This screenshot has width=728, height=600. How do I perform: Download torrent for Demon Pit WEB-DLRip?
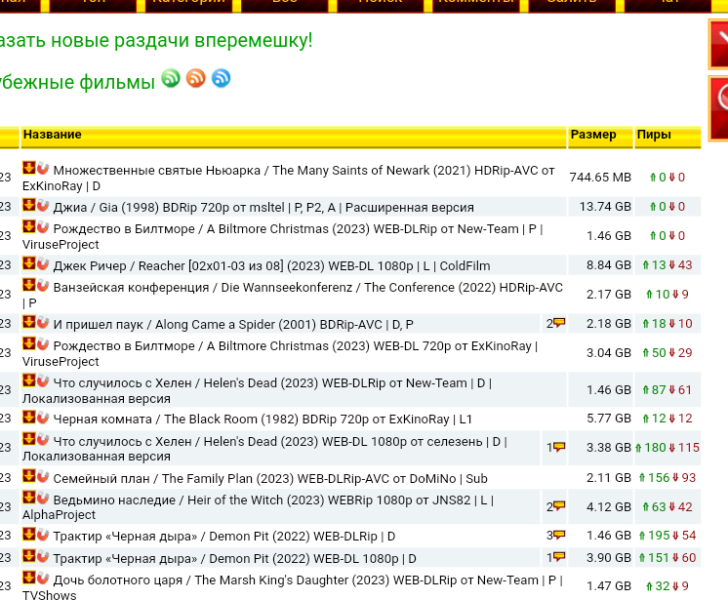click(29, 534)
